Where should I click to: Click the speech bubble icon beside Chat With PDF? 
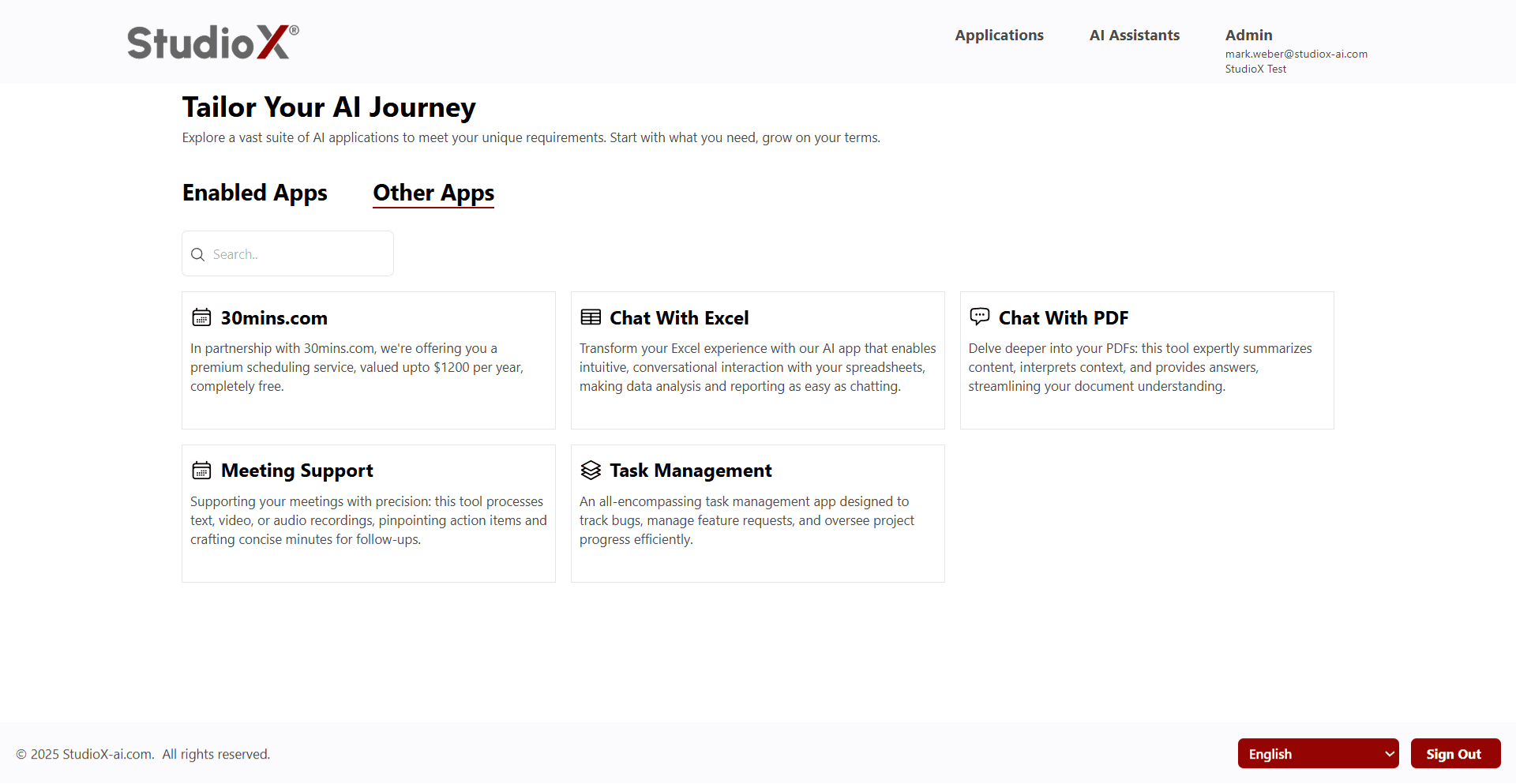(x=979, y=317)
